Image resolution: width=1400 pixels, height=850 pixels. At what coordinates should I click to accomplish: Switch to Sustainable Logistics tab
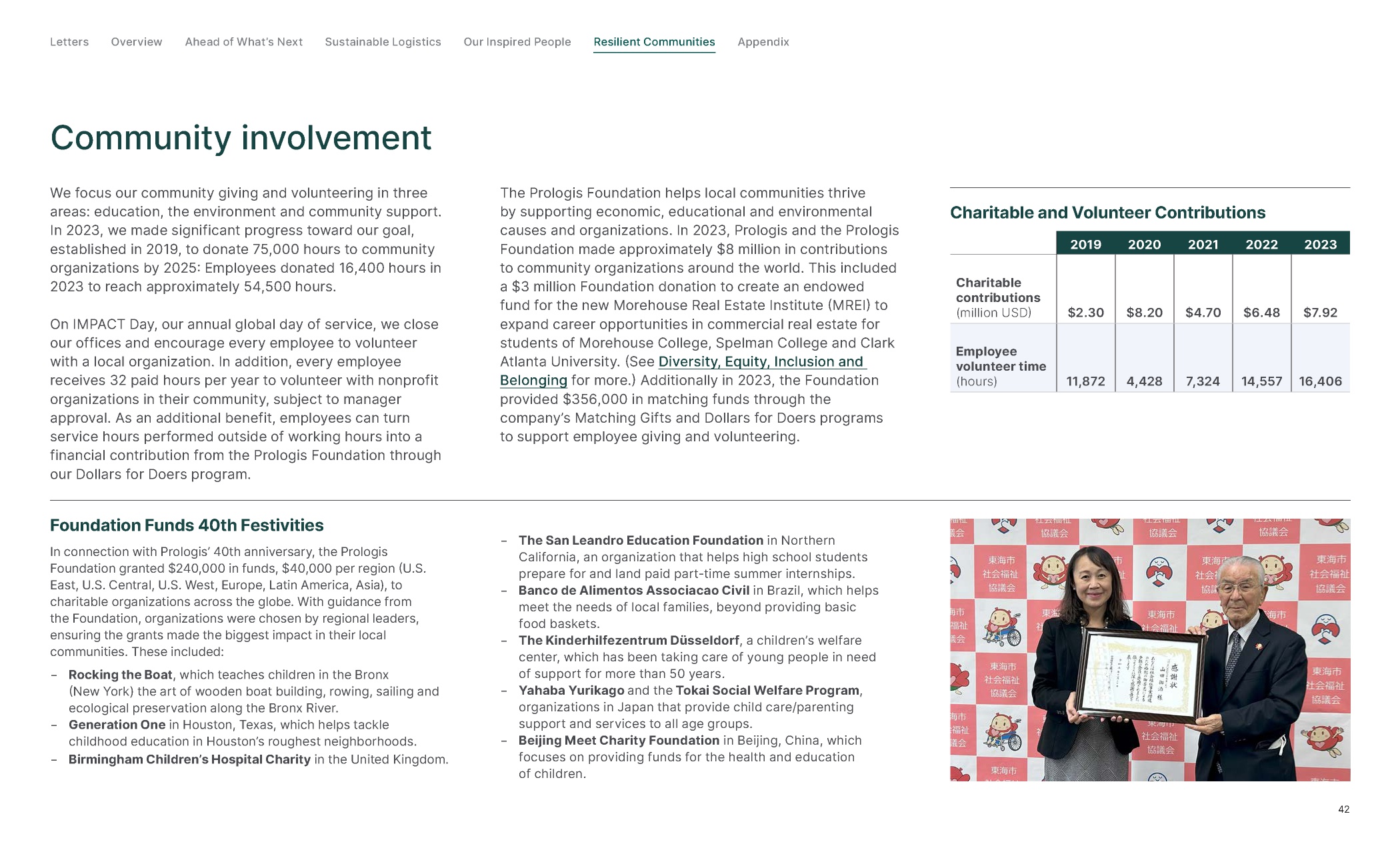point(383,42)
